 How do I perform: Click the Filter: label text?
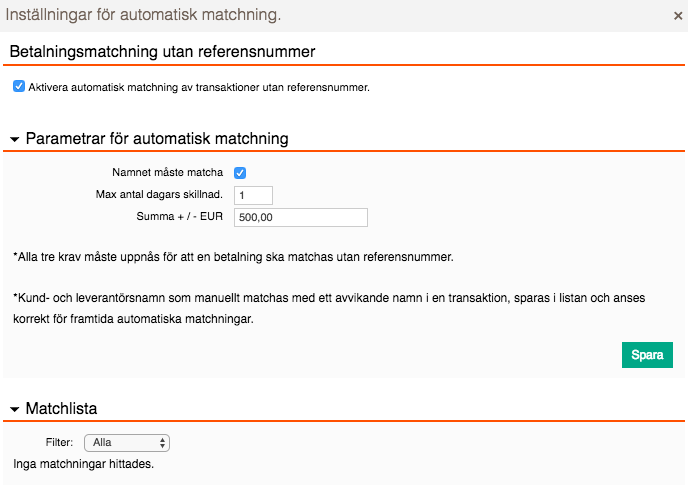pyautogui.click(x=59, y=442)
